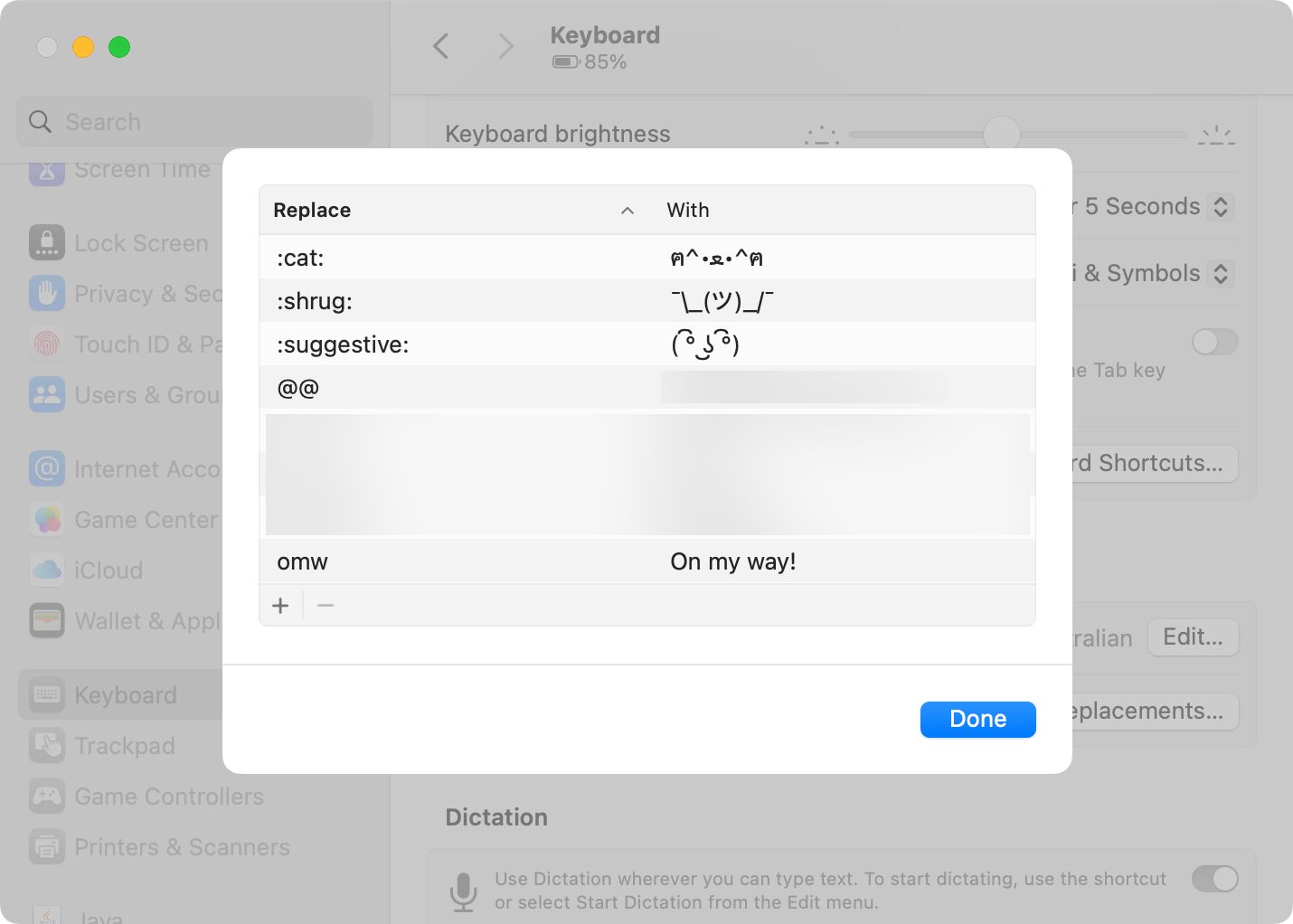Click the plus icon to add replacement
The width and height of the screenshot is (1293, 924).
click(280, 606)
